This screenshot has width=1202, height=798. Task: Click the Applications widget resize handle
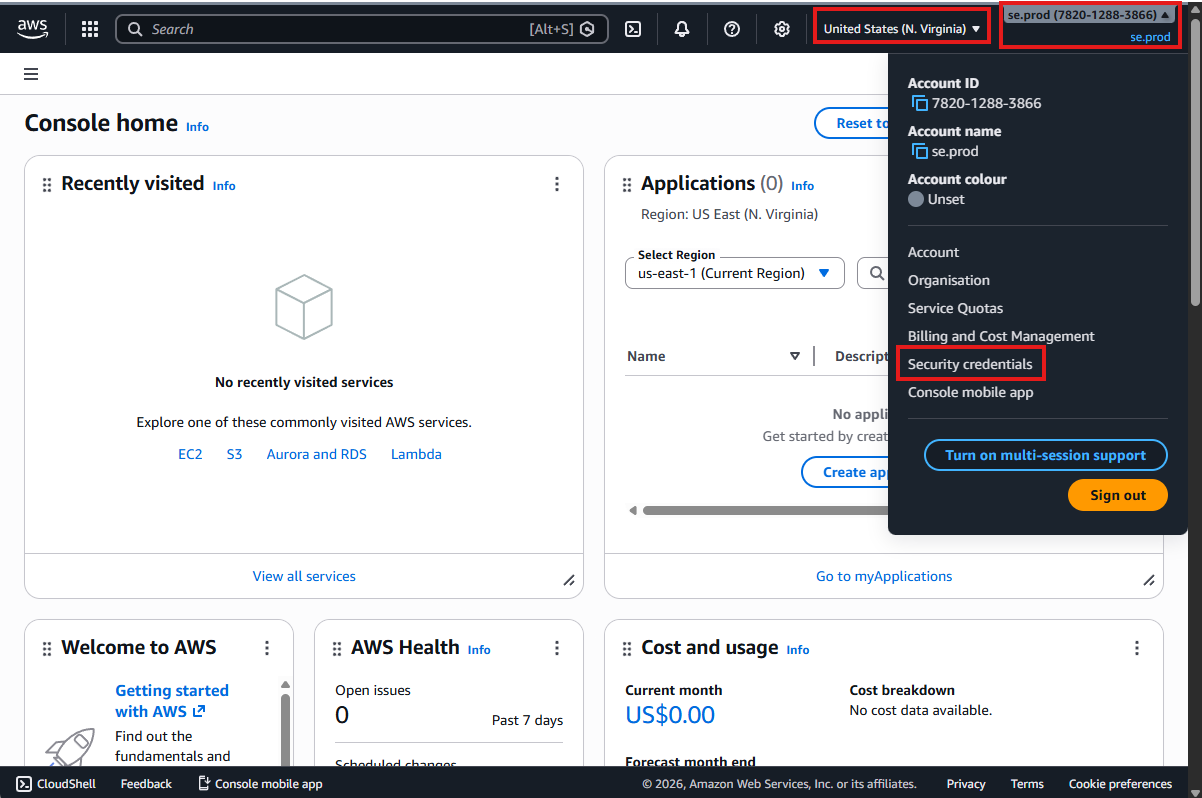pyautogui.click(x=1149, y=580)
